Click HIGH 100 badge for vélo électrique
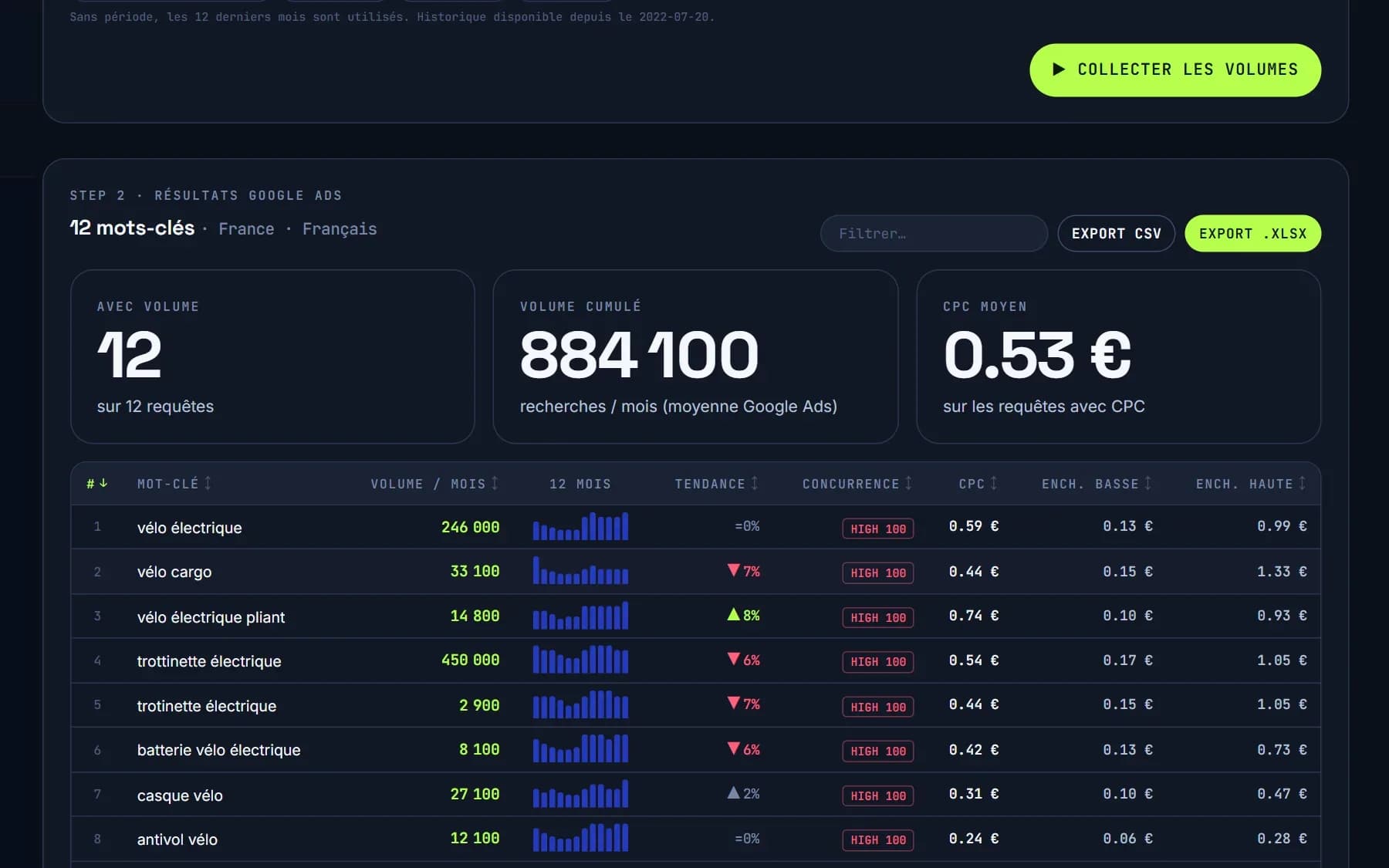 (x=878, y=529)
